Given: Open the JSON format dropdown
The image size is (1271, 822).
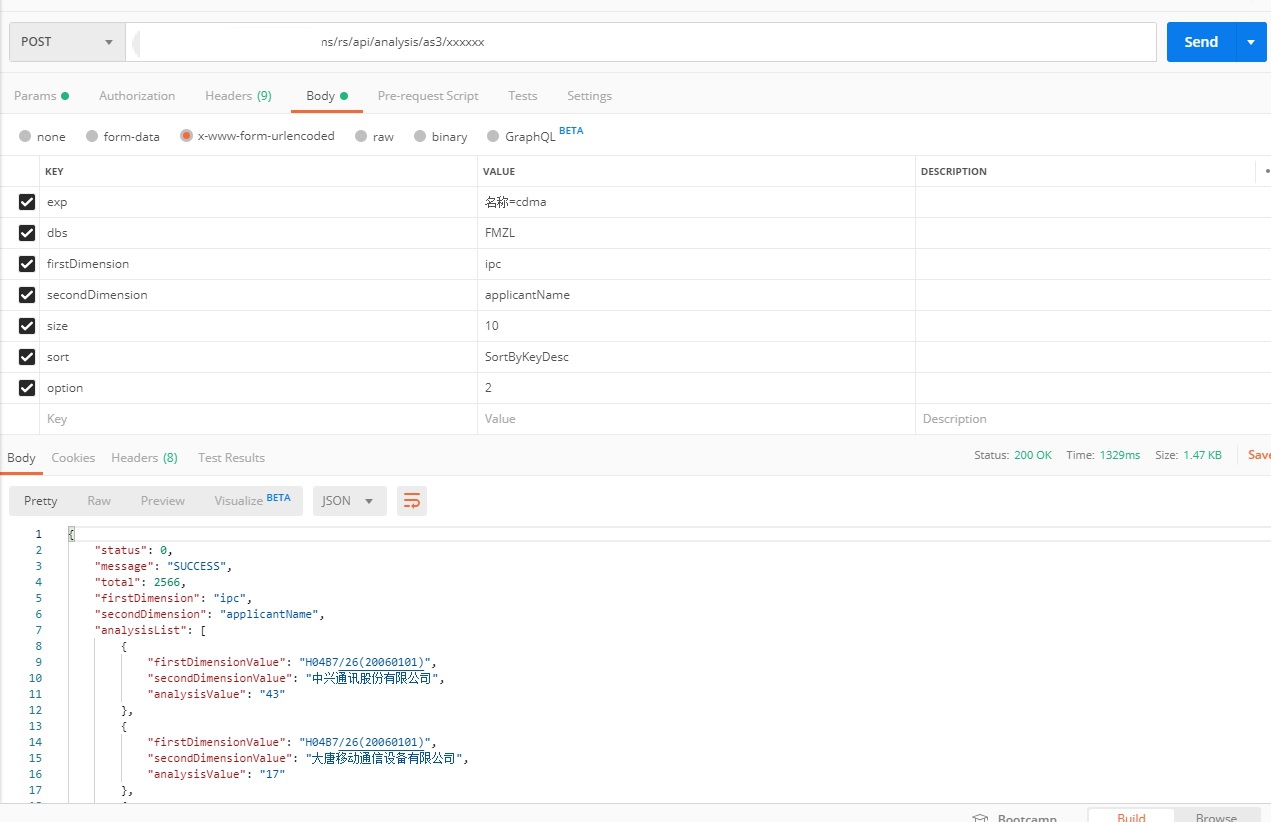Looking at the screenshot, I should [x=349, y=501].
